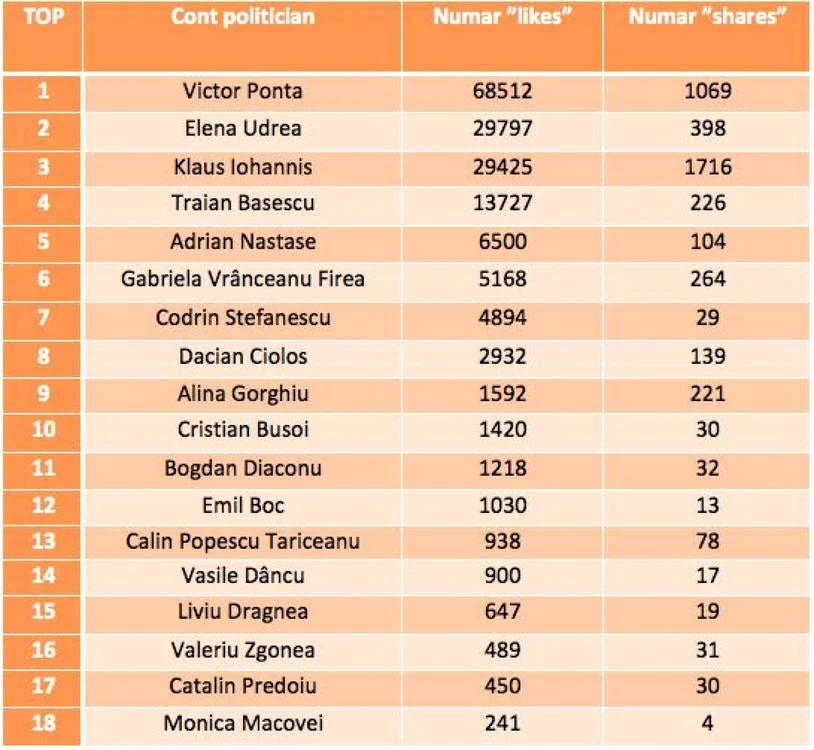The width and height of the screenshot is (814, 750).
Task: Select rank number 10 cell
Action: click(42, 430)
